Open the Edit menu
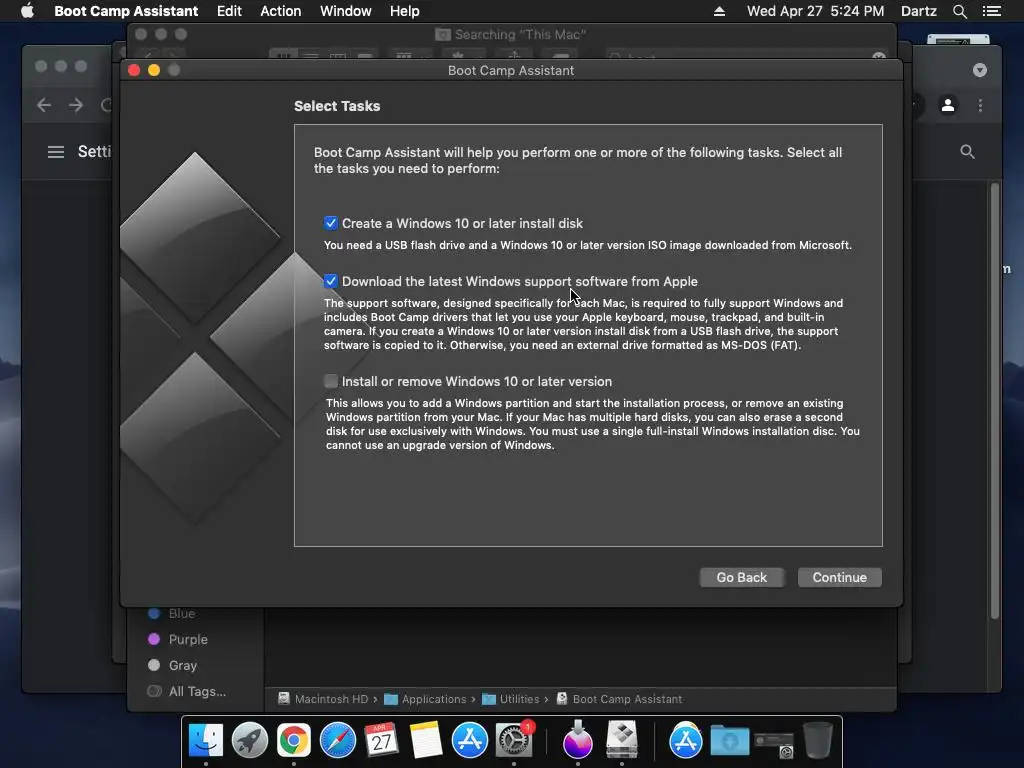The width and height of the screenshot is (1024, 768). (229, 11)
